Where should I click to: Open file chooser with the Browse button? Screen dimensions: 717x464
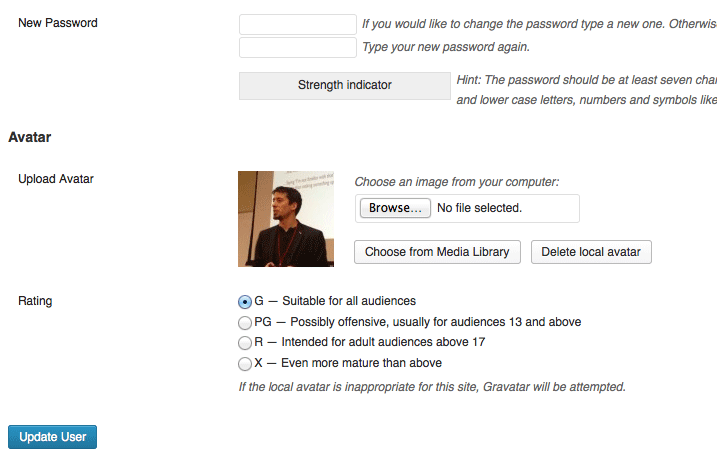395,208
